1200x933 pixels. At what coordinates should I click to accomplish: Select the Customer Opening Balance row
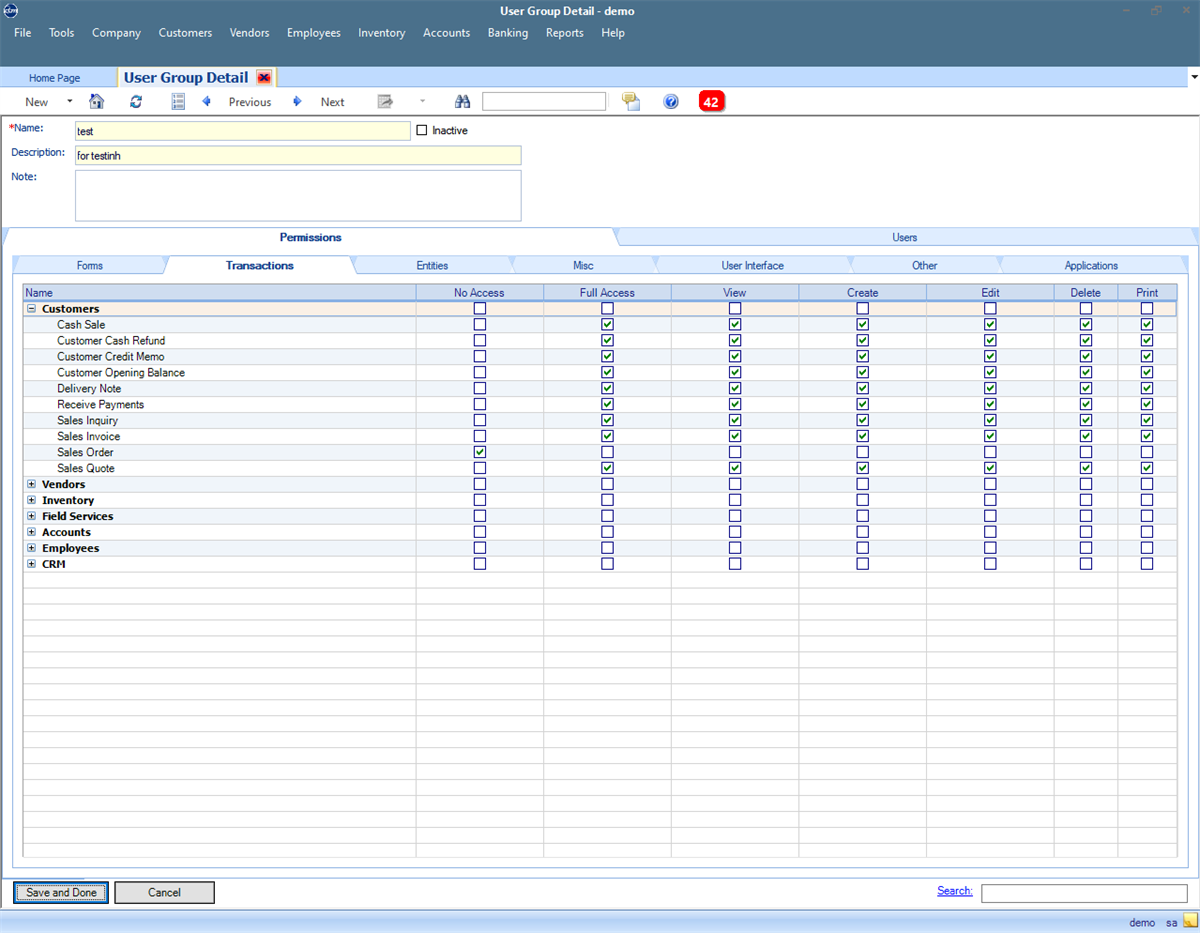[x=600, y=373]
